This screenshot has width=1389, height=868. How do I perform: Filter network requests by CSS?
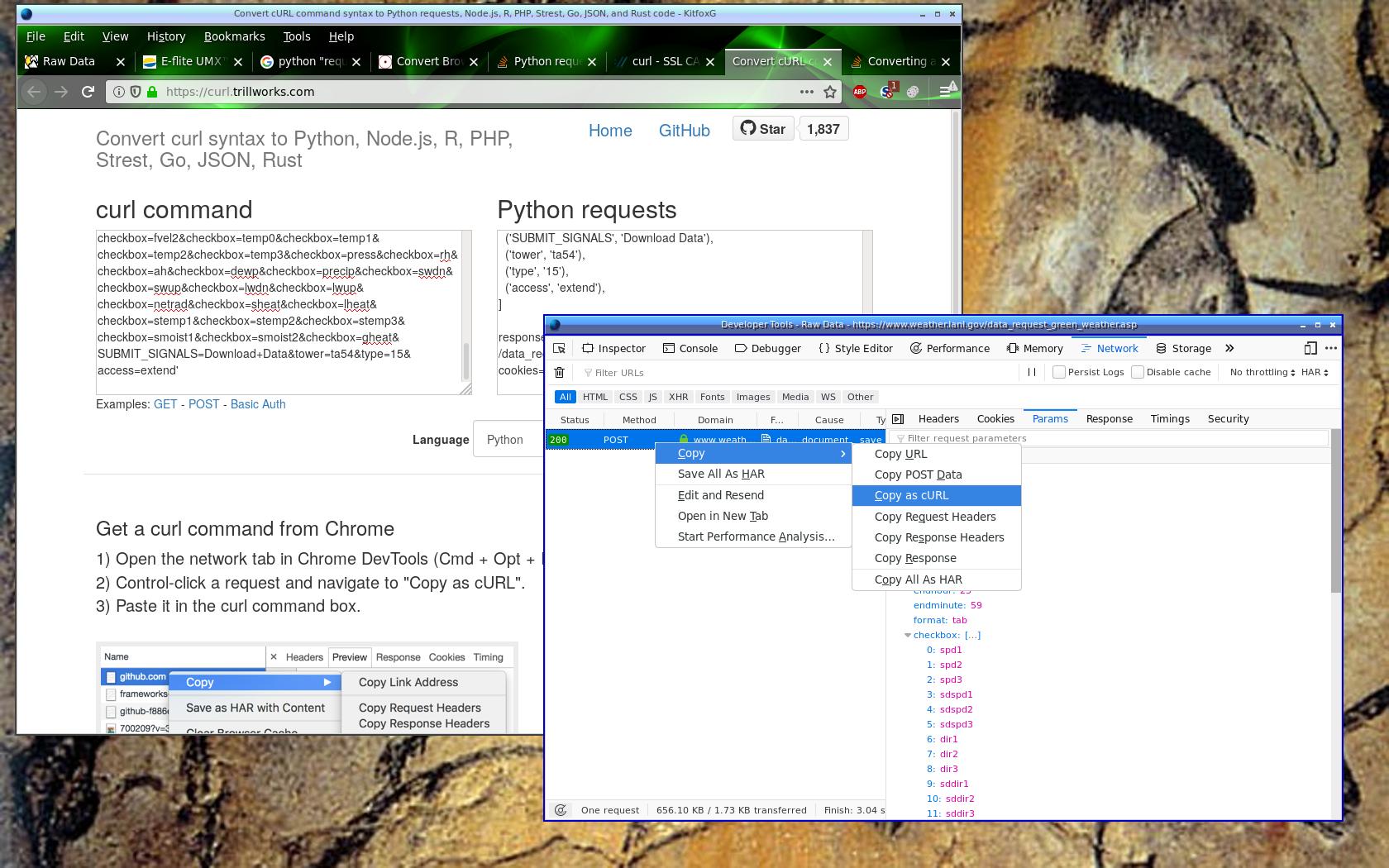point(628,397)
